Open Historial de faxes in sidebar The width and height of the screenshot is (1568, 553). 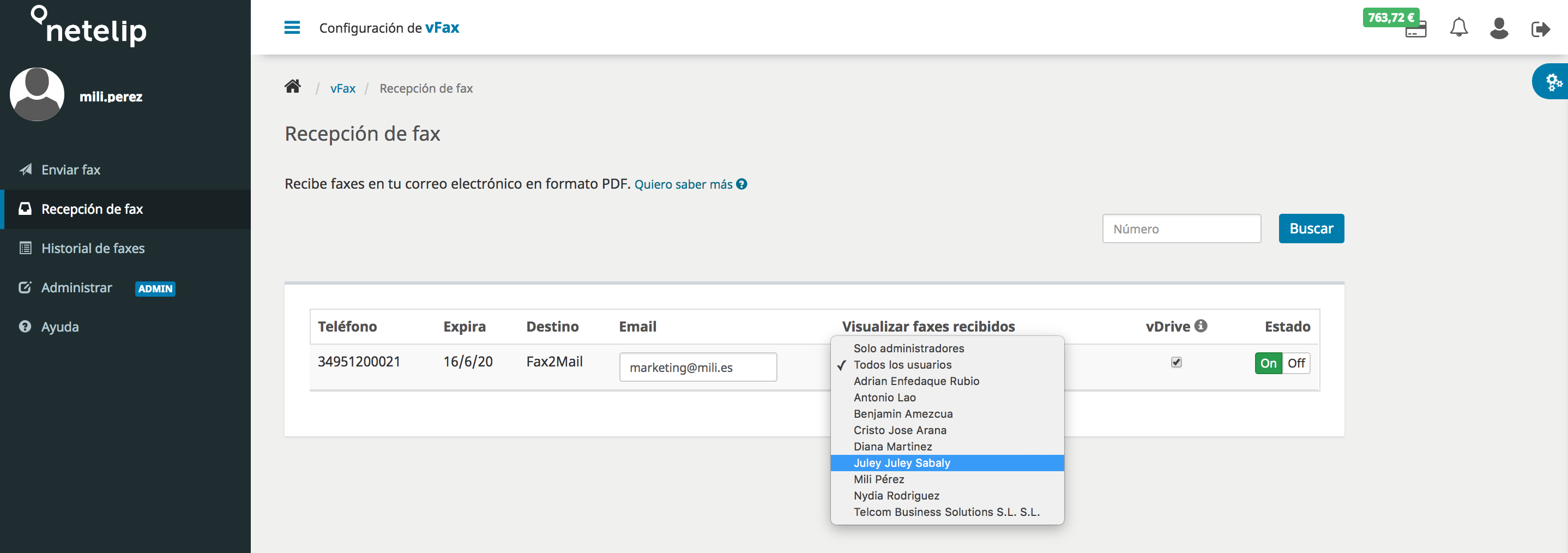(125, 249)
